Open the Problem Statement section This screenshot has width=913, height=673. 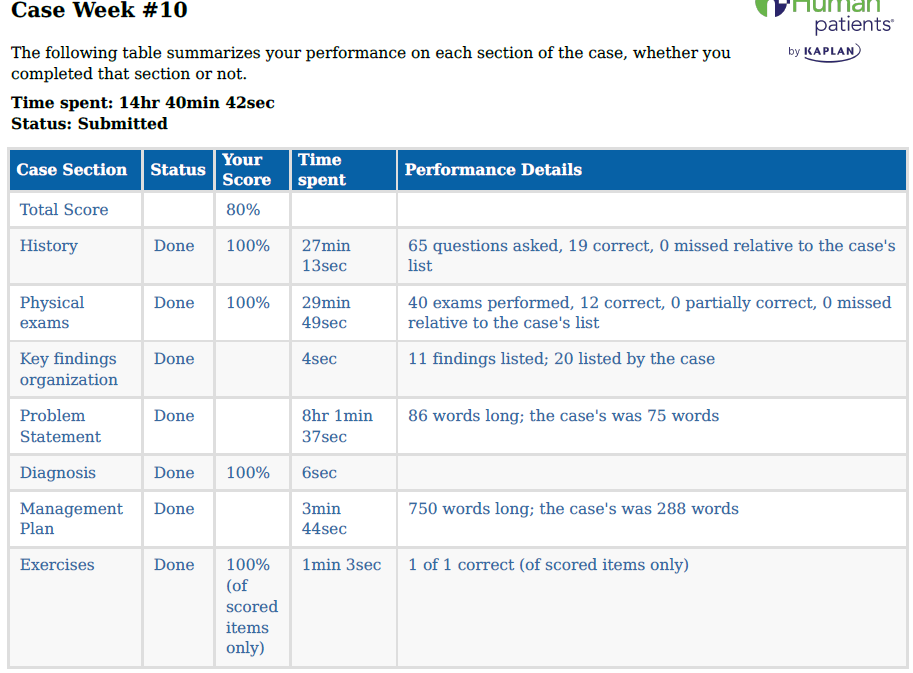61,426
